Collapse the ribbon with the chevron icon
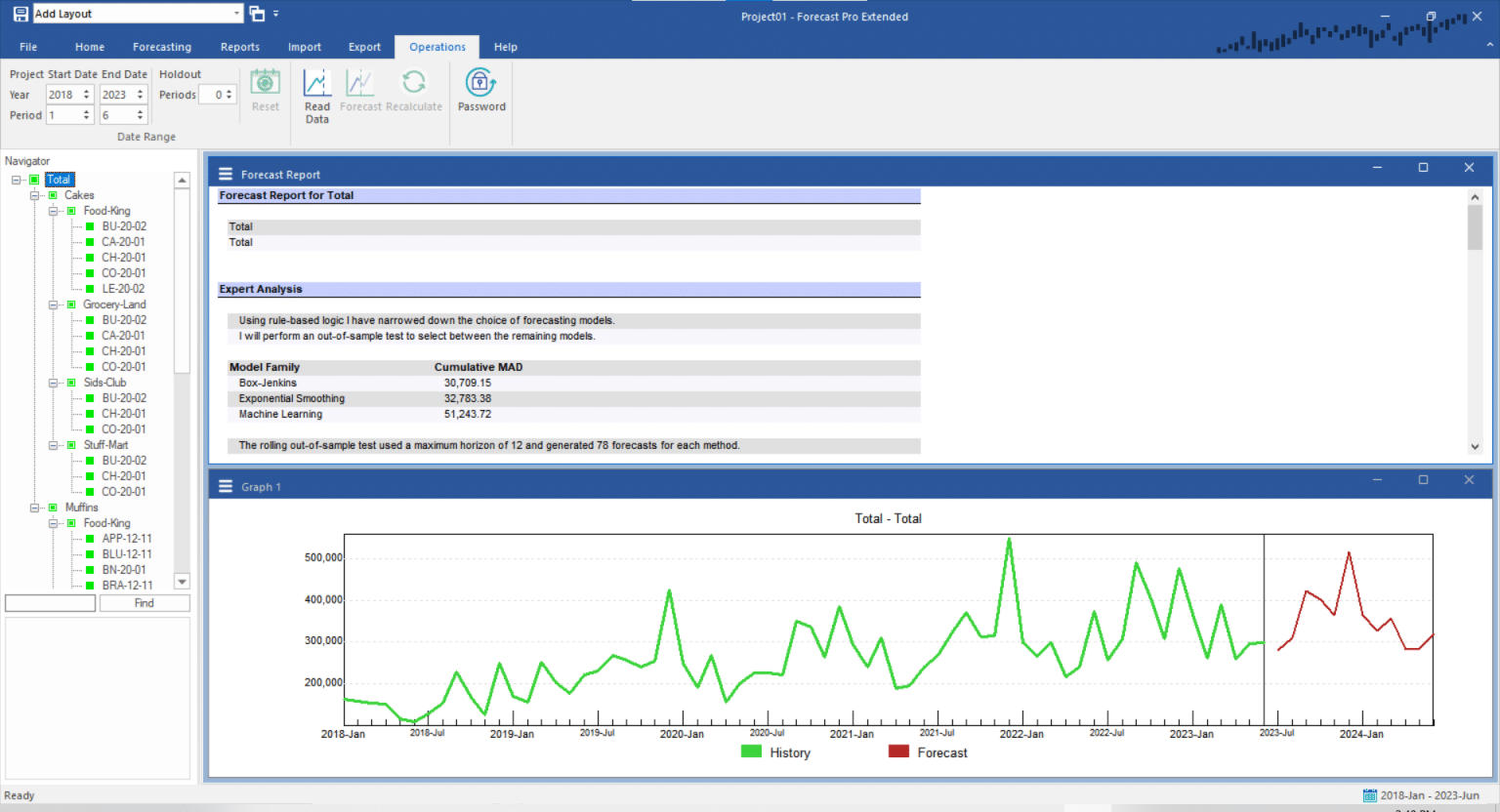1500x812 pixels. click(x=1490, y=45)
